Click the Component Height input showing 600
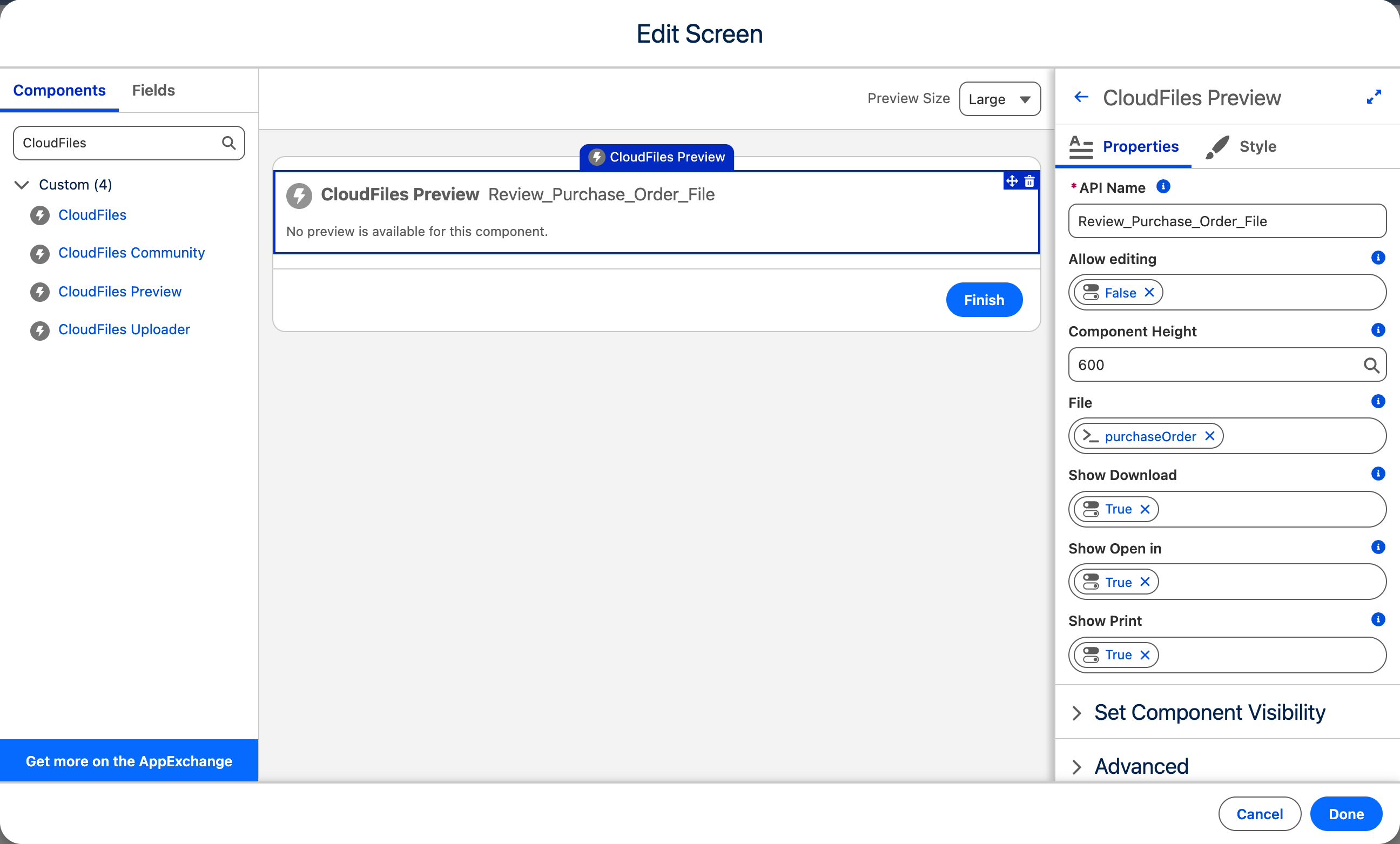This screenshot has width=1400, height=844. 1227,364
